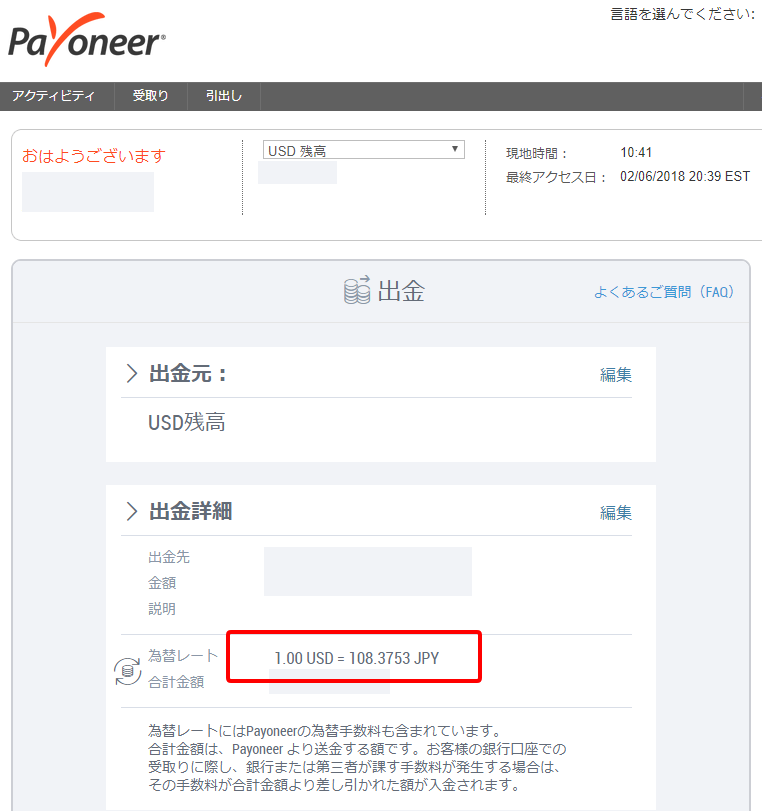The height and width of the screenshot is (811, 762).
Task: Open the 受取り menu
Action: (x=150, y=96)
